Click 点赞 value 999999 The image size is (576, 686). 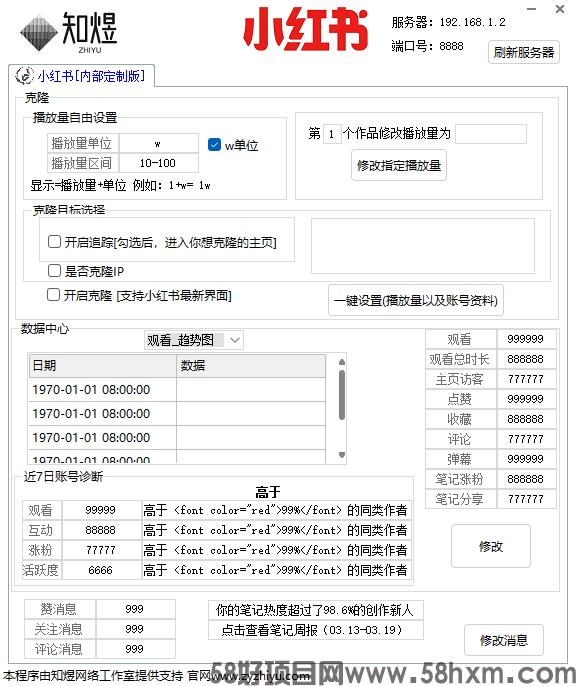526,399
